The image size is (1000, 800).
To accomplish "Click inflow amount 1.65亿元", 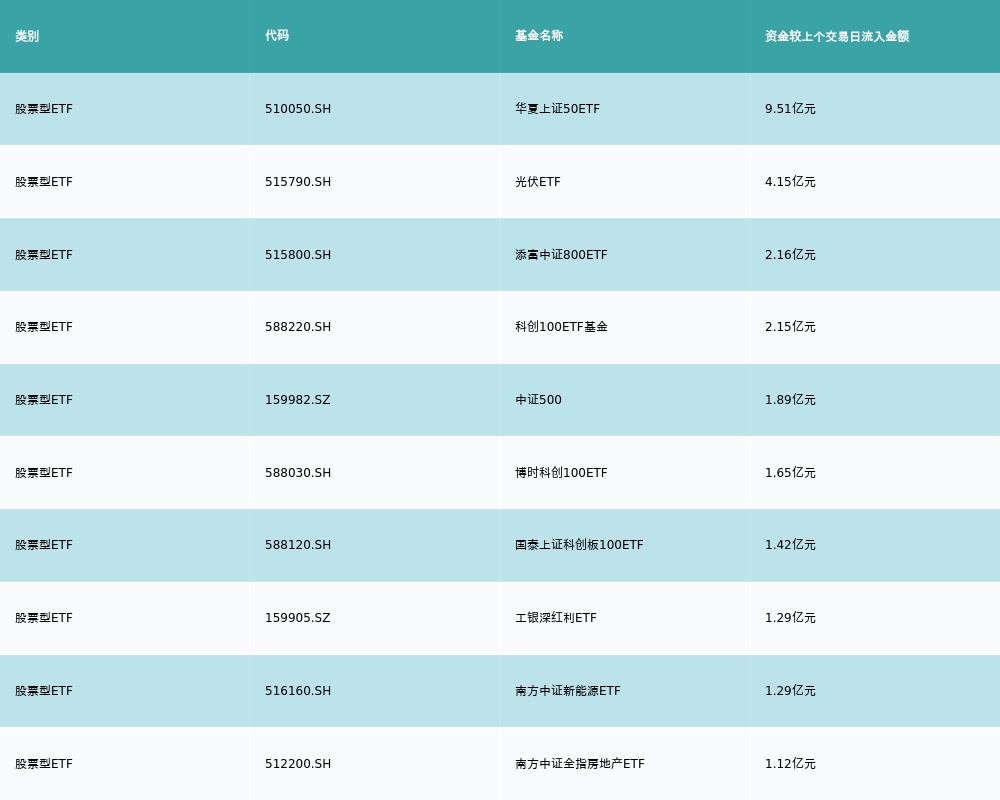I will tap(790, 473).
